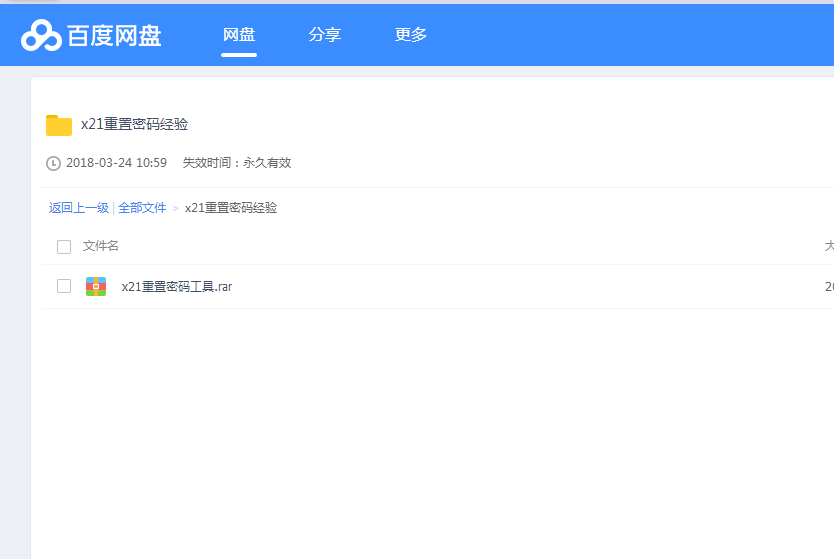This screenshot has height=559, width=834.
Task: Click the 文件名 column header
Action: pos(101,246)
